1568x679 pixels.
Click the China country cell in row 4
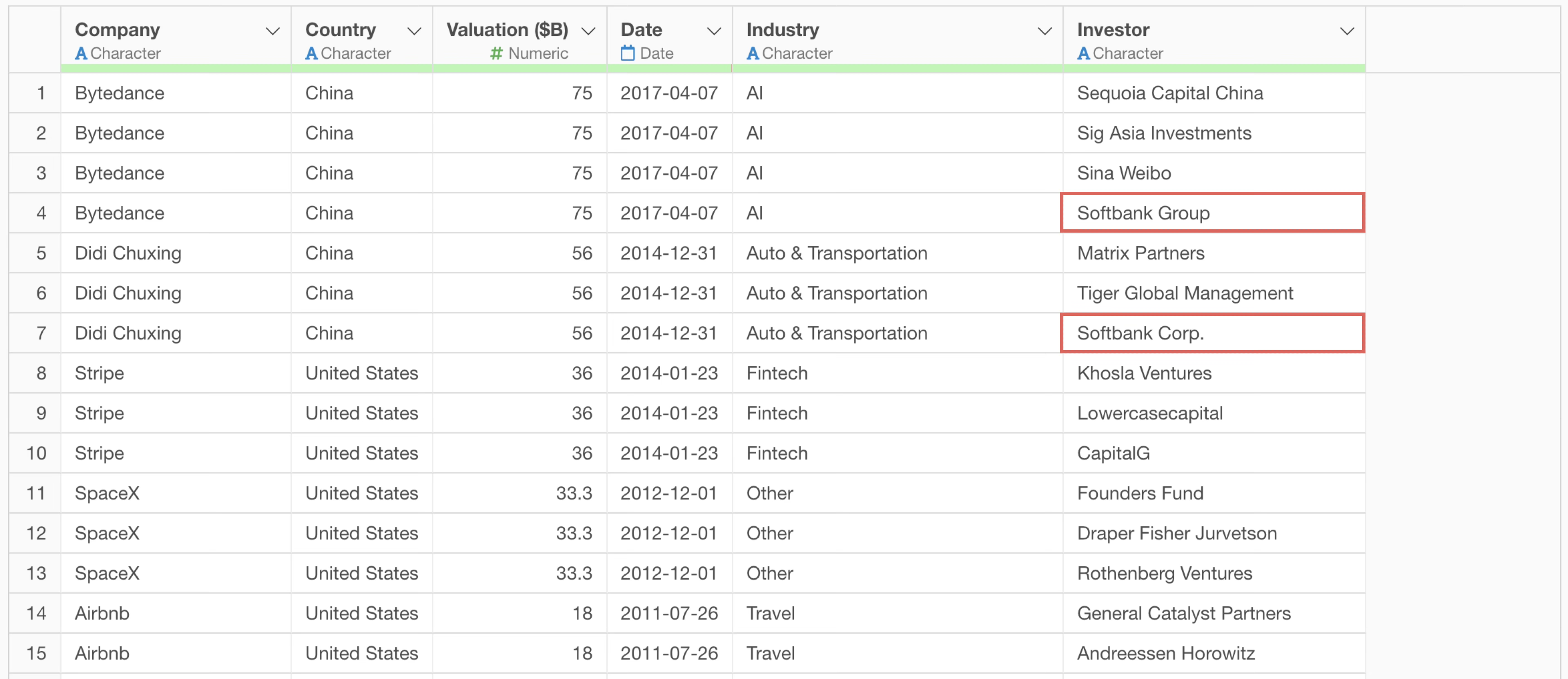(361, 213)
